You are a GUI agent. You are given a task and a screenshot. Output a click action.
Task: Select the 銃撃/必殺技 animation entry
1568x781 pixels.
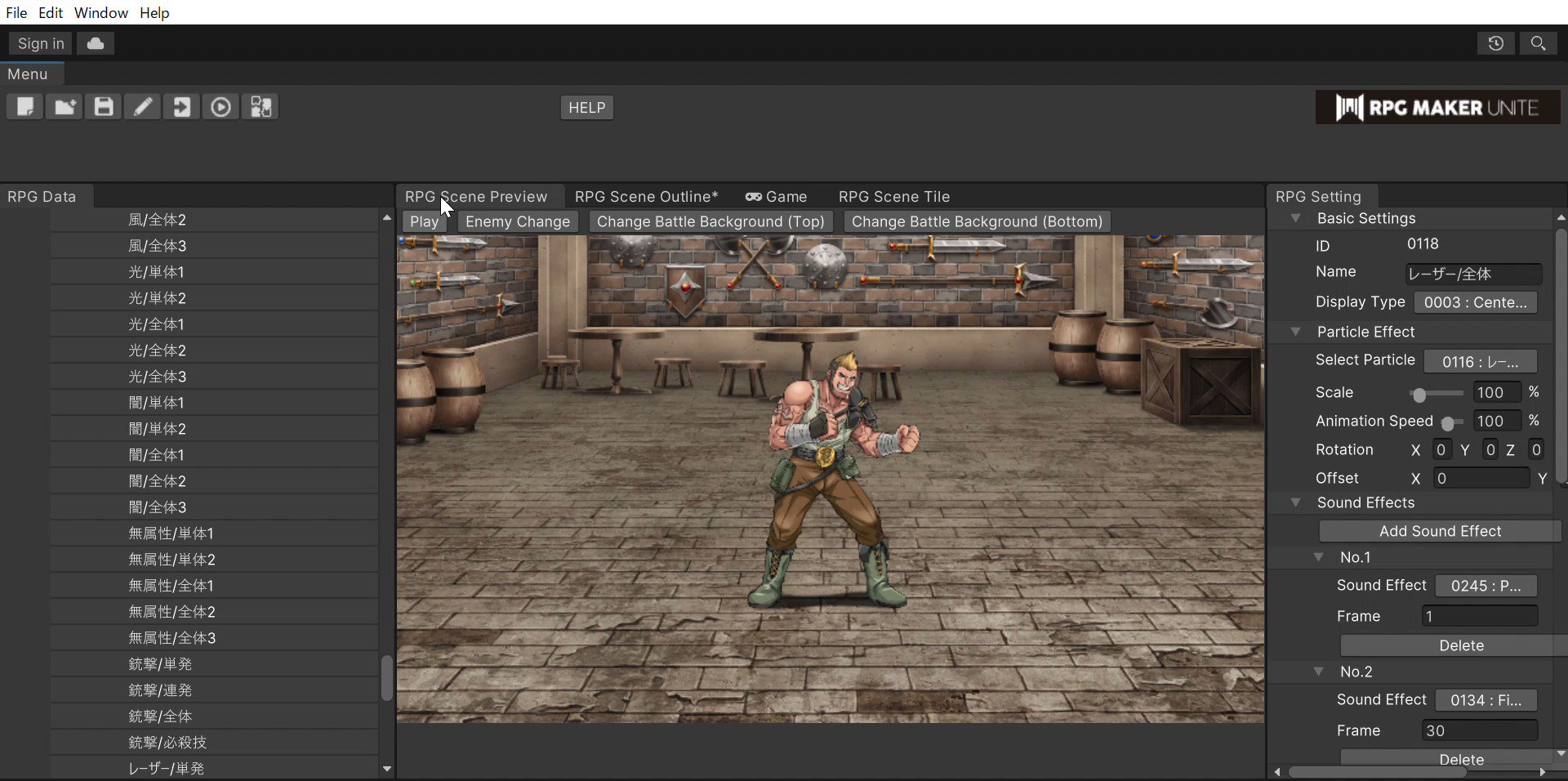[214, 743]
